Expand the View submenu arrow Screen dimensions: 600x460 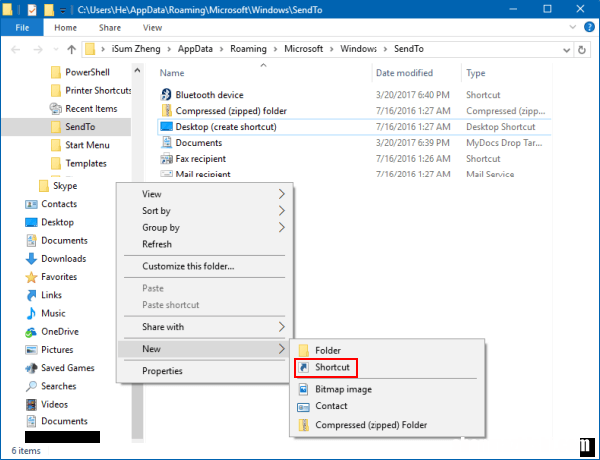pos(282,194)
